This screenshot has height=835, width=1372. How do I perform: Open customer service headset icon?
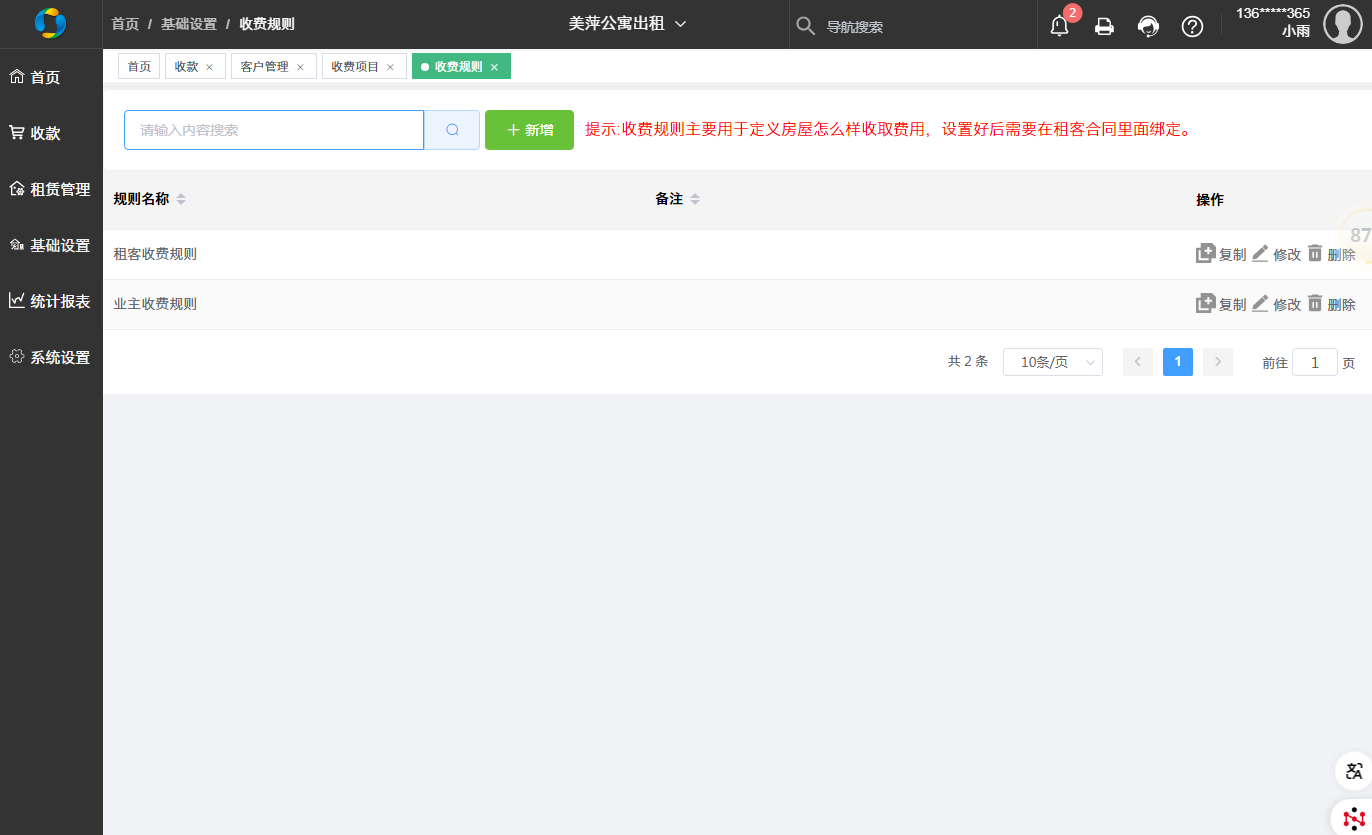1148,27
